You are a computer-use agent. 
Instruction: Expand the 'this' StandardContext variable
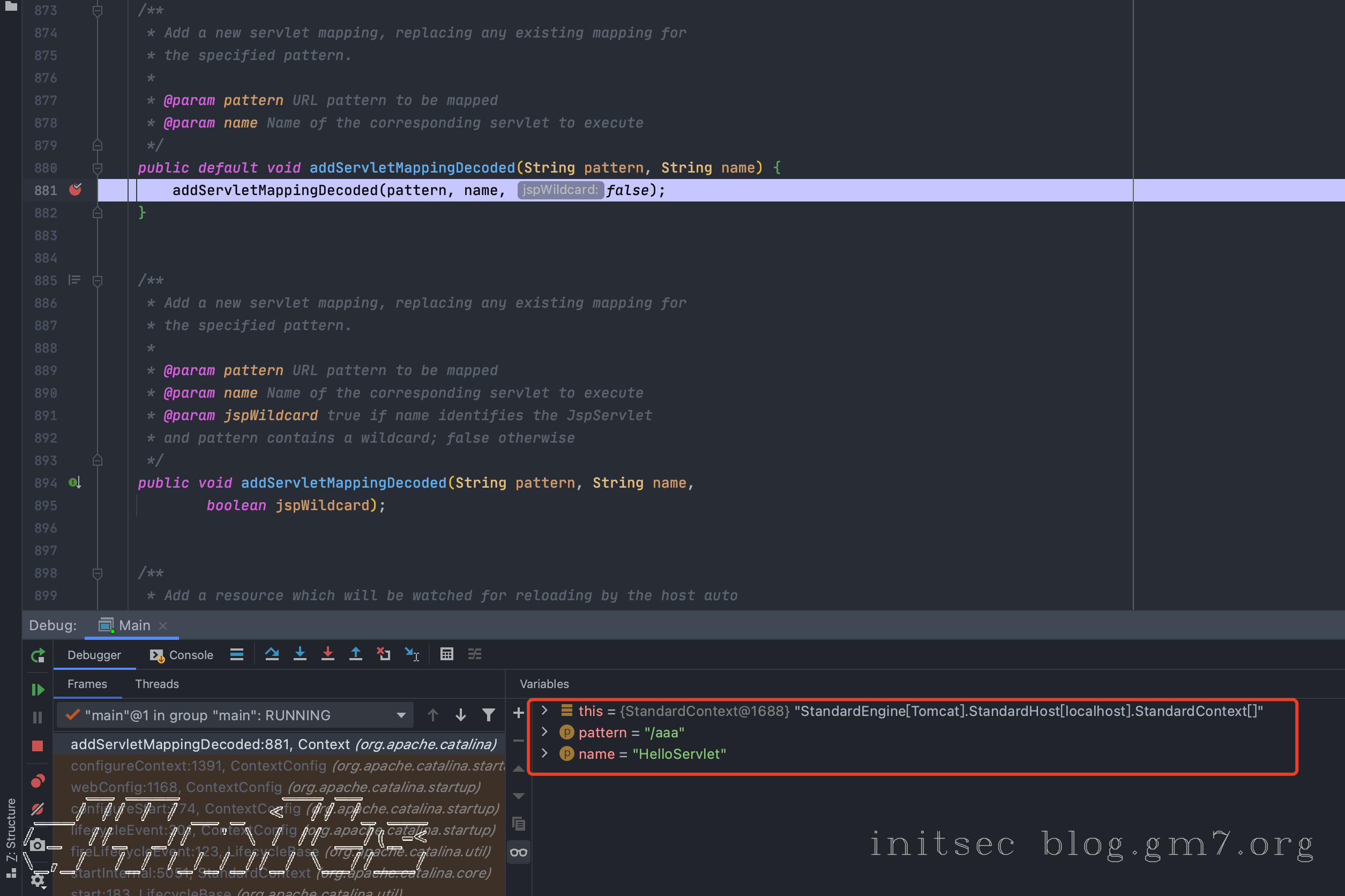(x=544, y=711)
